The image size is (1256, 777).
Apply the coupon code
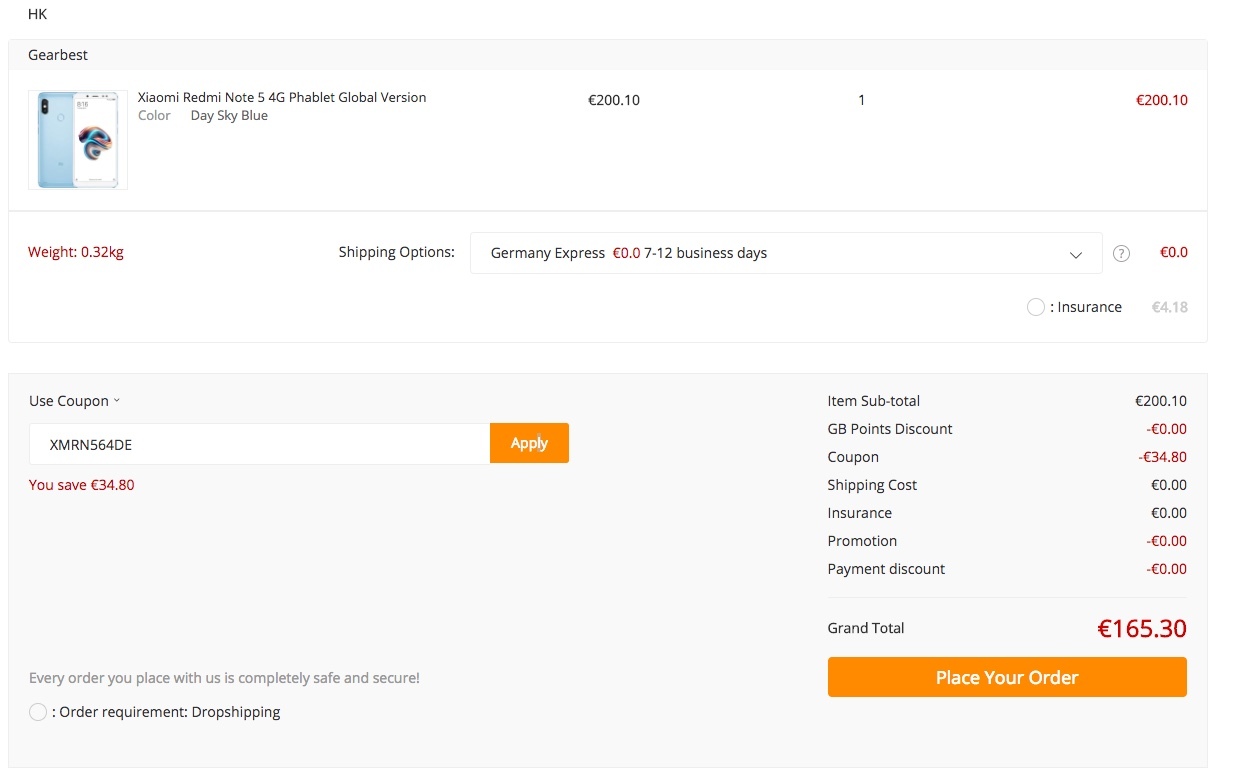529,443
